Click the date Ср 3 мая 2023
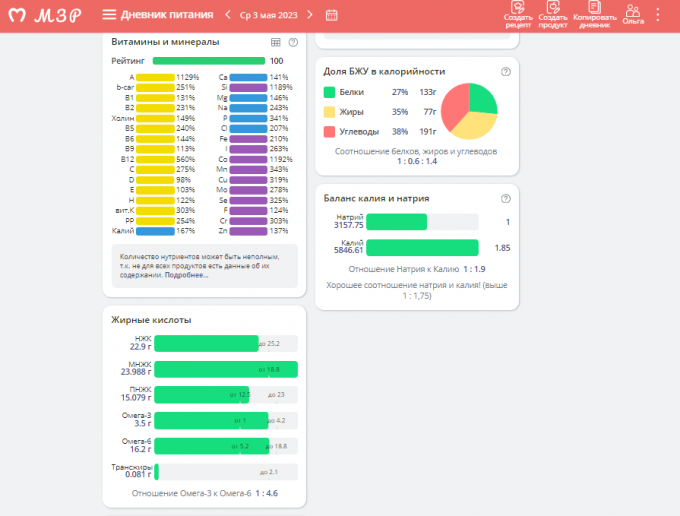 point(269,15)
